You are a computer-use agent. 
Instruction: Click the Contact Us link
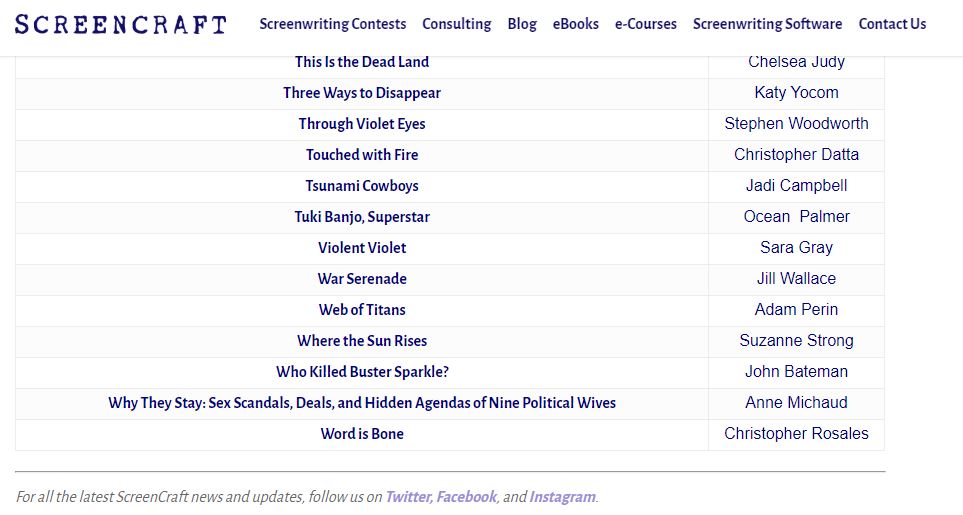[x=892, y=24]
